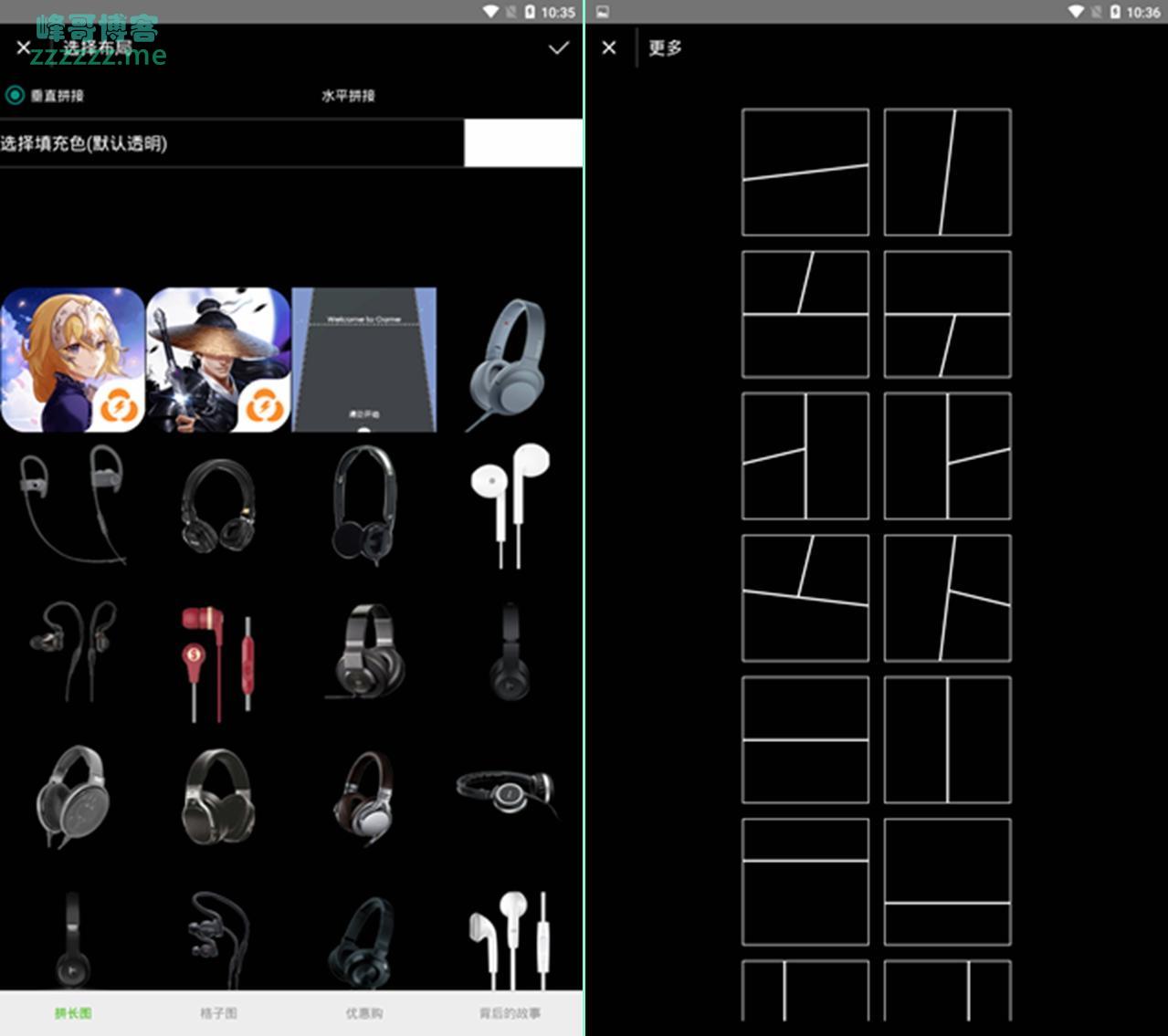Pick layout with slanted vertical divider and split right
This screenshot has height=1036, width=1168.
click(x=948, y=598)
